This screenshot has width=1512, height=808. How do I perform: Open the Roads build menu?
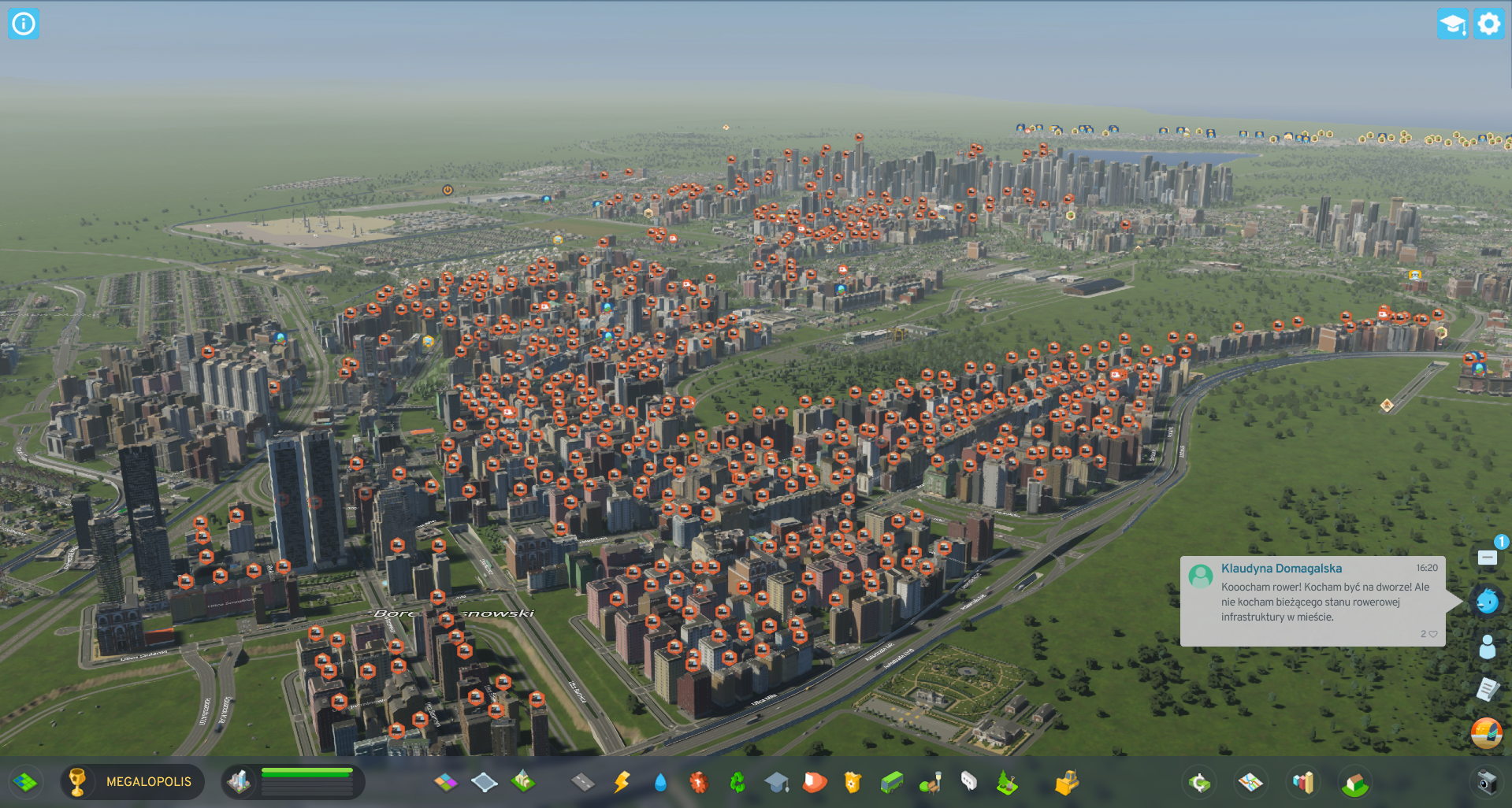pos(582,782)
